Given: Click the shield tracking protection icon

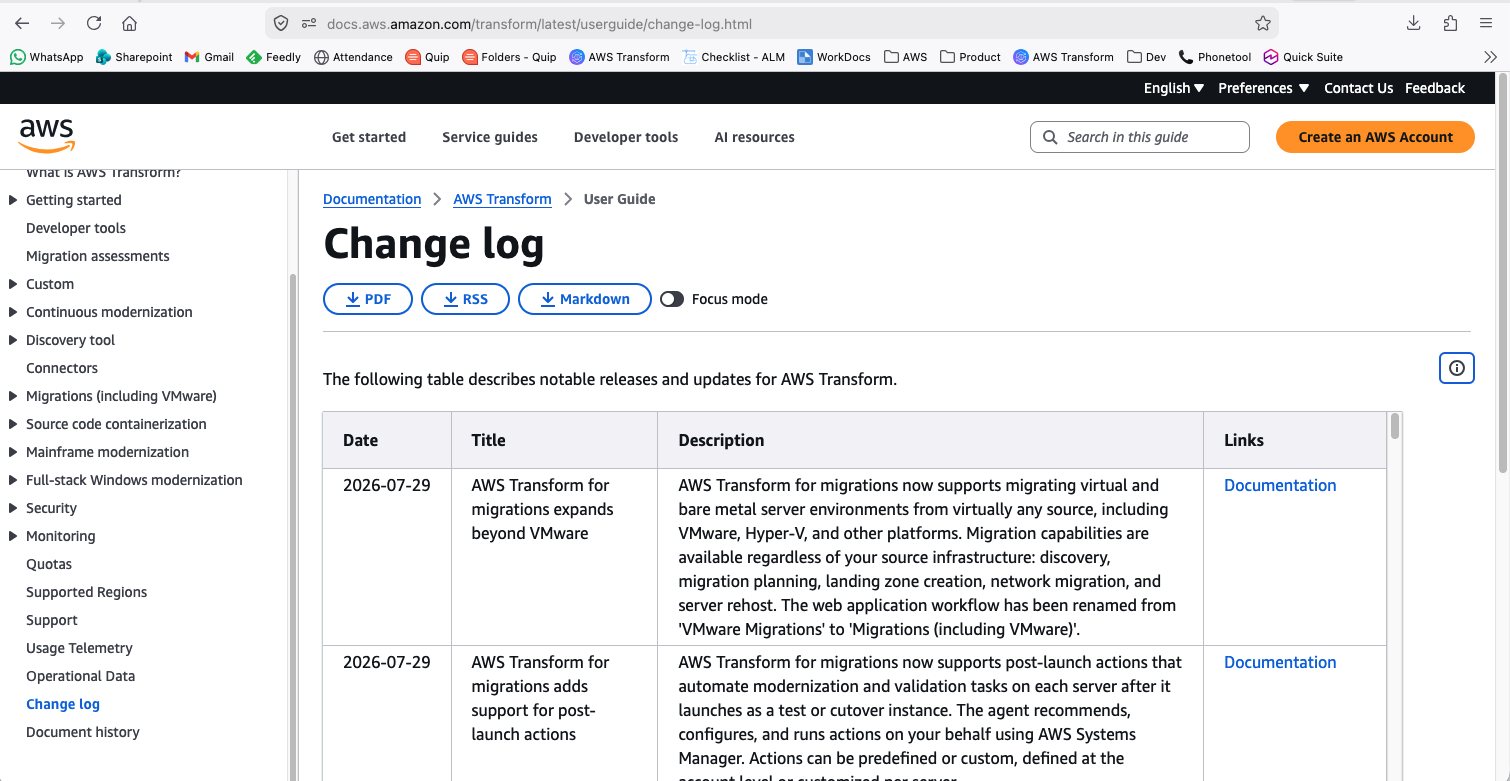Looking at the screenshot, I should [281, 23].
